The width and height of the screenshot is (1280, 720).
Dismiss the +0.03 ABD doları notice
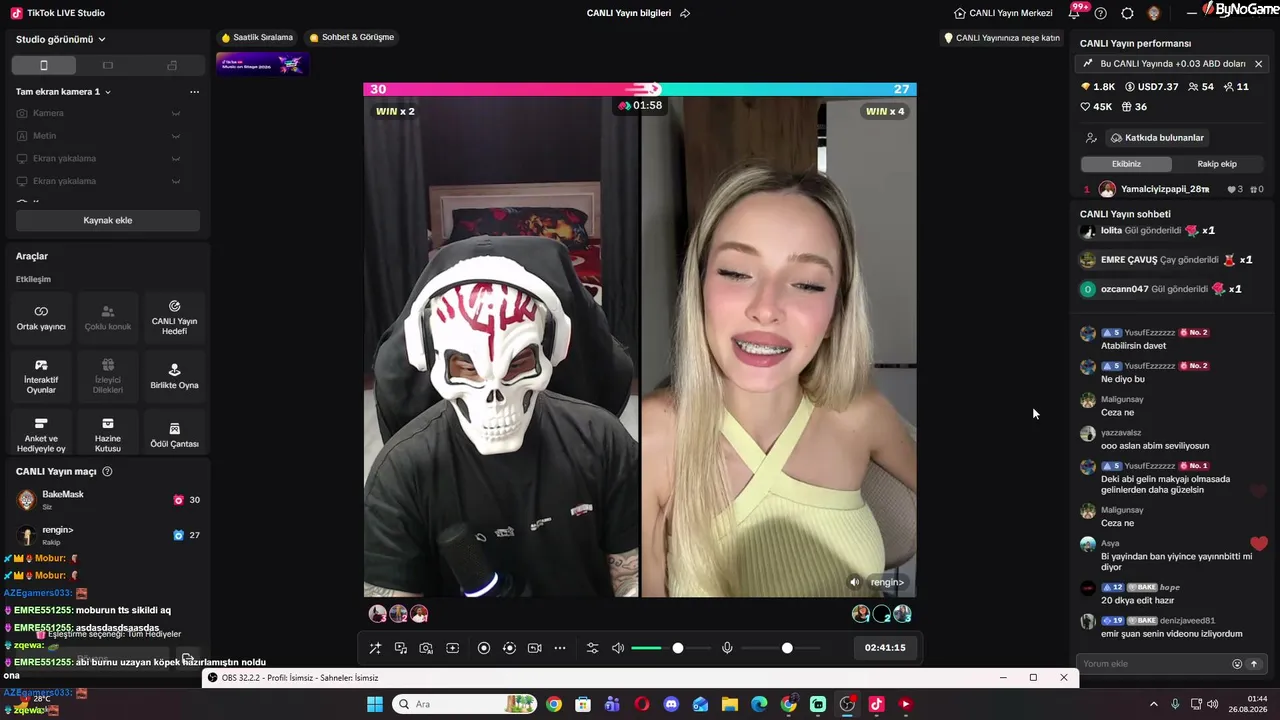click(1258, 64)
